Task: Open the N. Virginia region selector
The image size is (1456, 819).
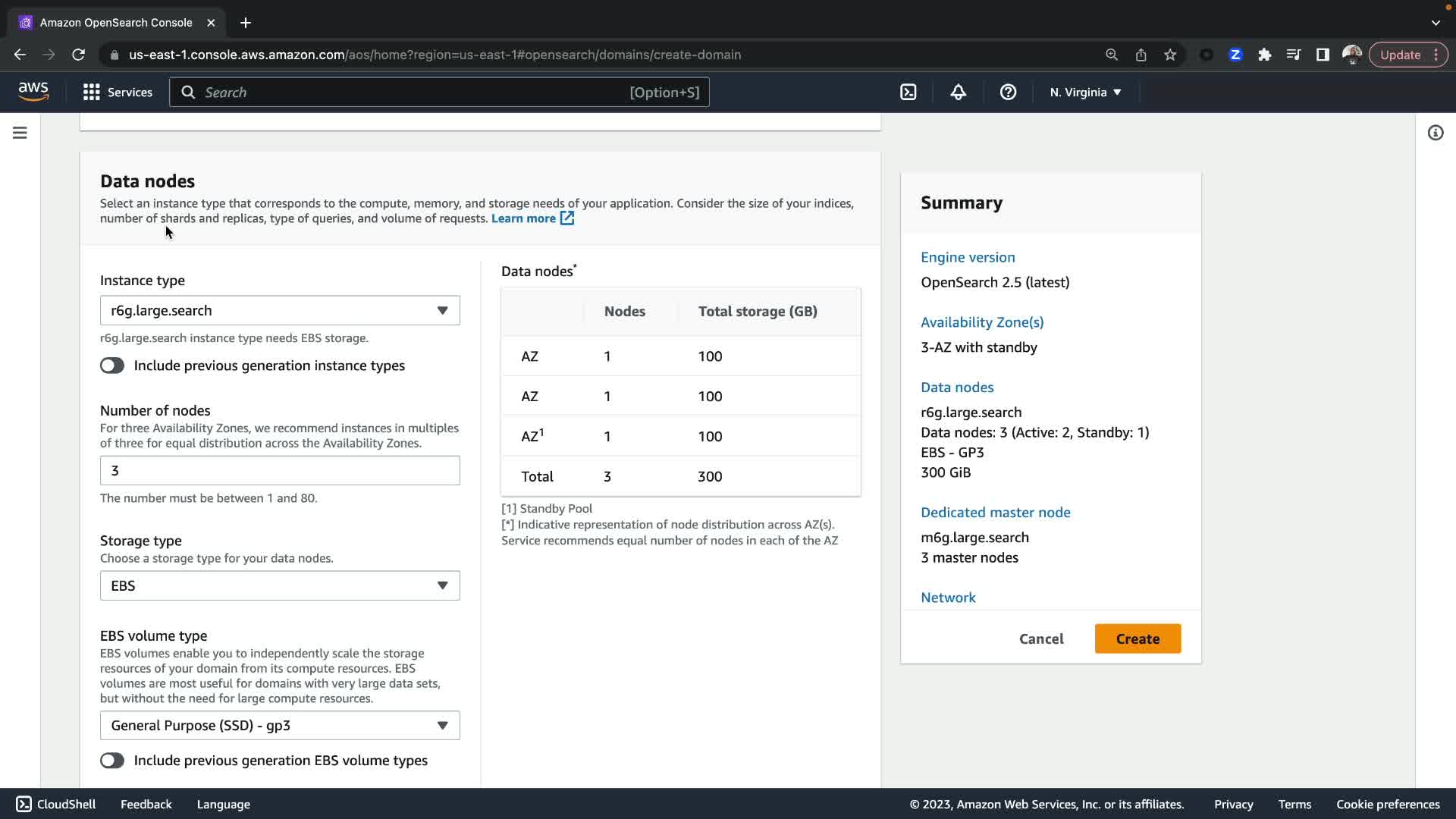Action: click(1085, 93)
